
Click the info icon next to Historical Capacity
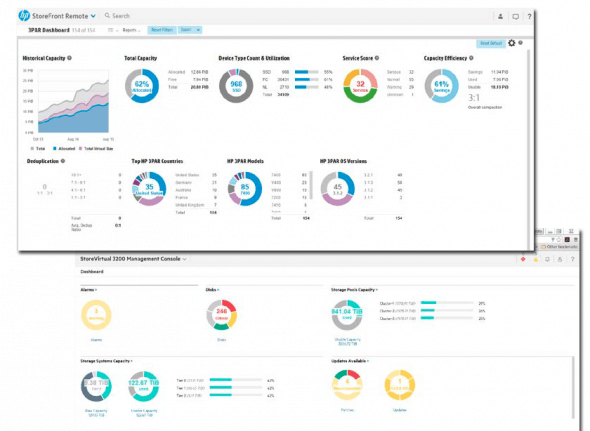(x=69, y=58)
